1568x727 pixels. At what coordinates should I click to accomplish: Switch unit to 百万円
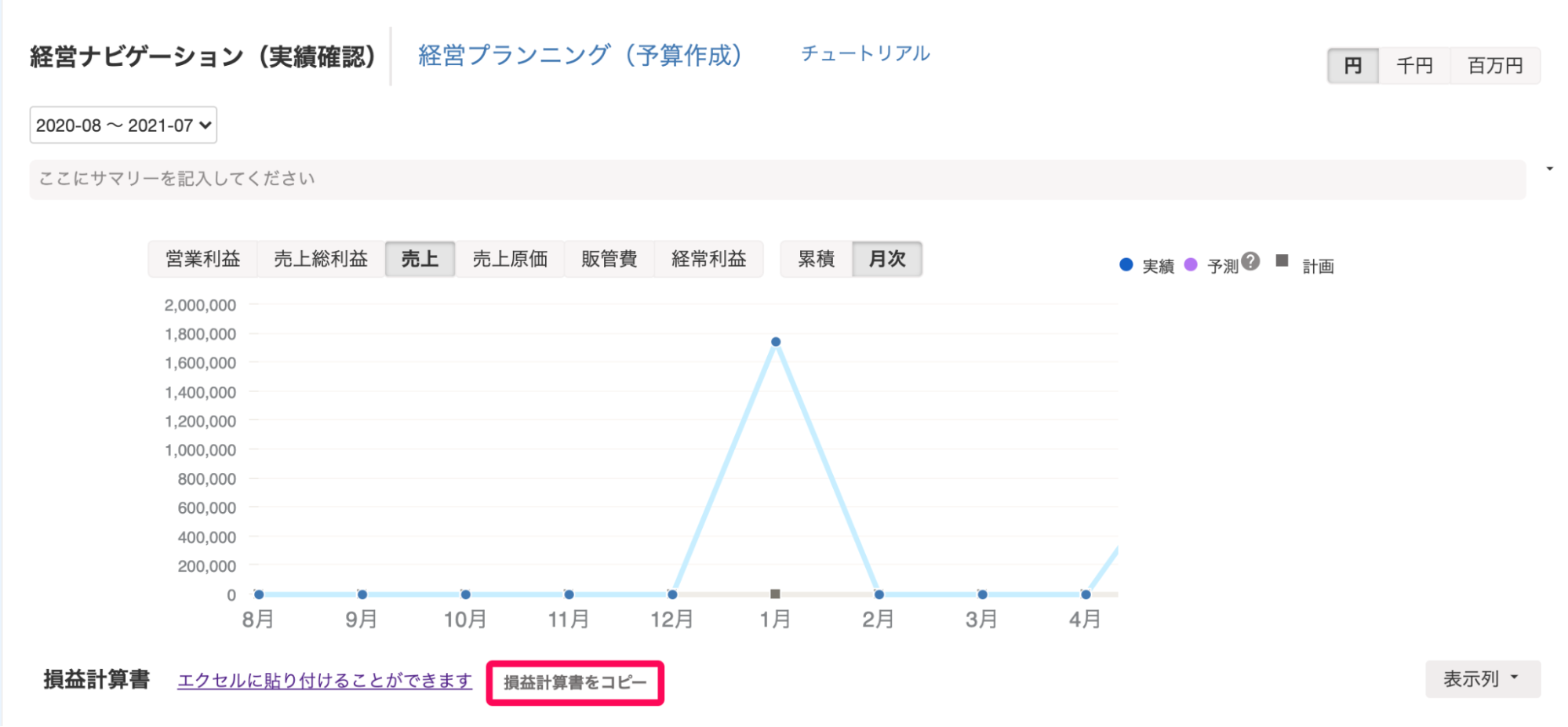[1495, 66]
